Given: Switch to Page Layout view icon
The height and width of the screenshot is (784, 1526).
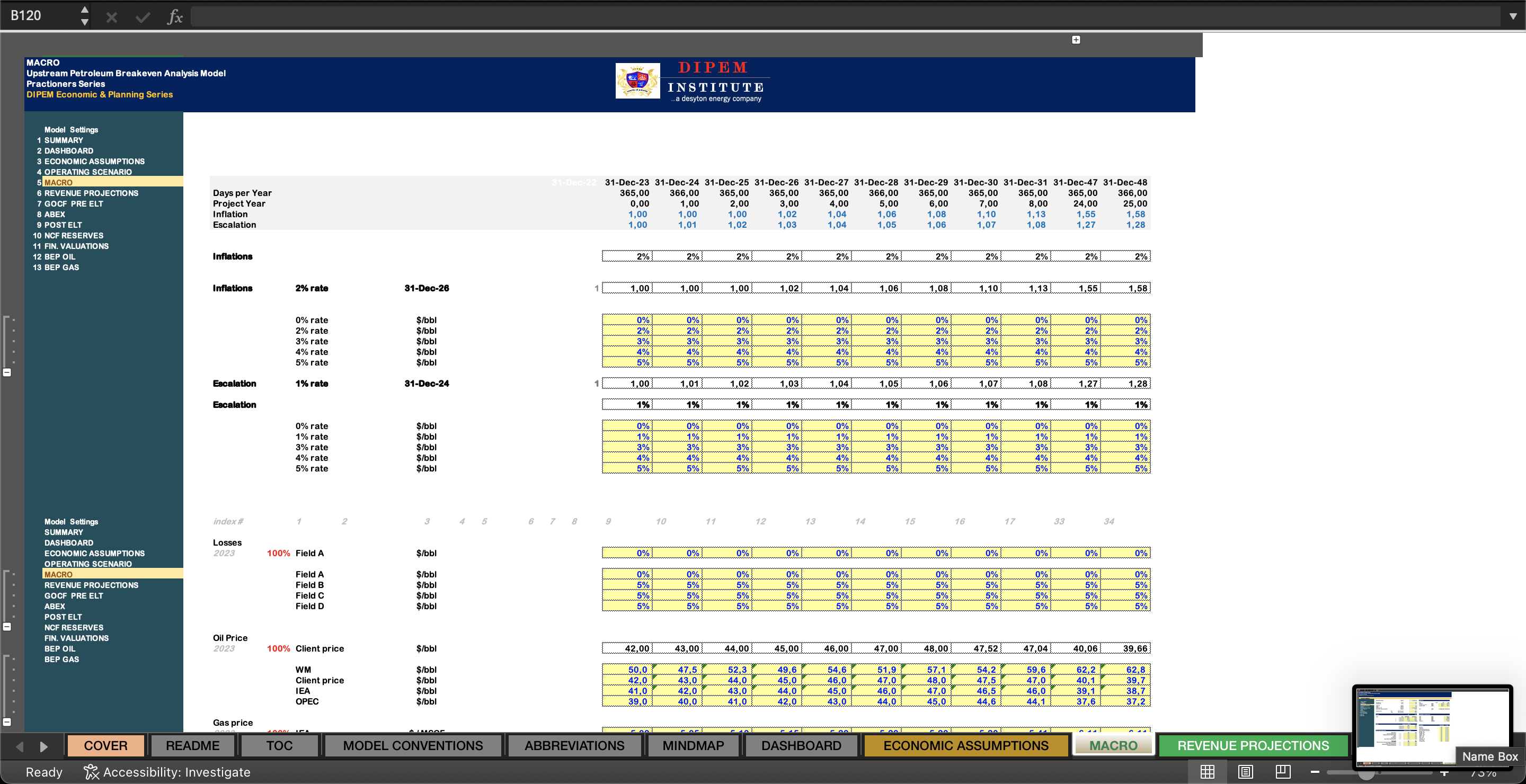Looking at the screenshot, I should coord(1245,772).
